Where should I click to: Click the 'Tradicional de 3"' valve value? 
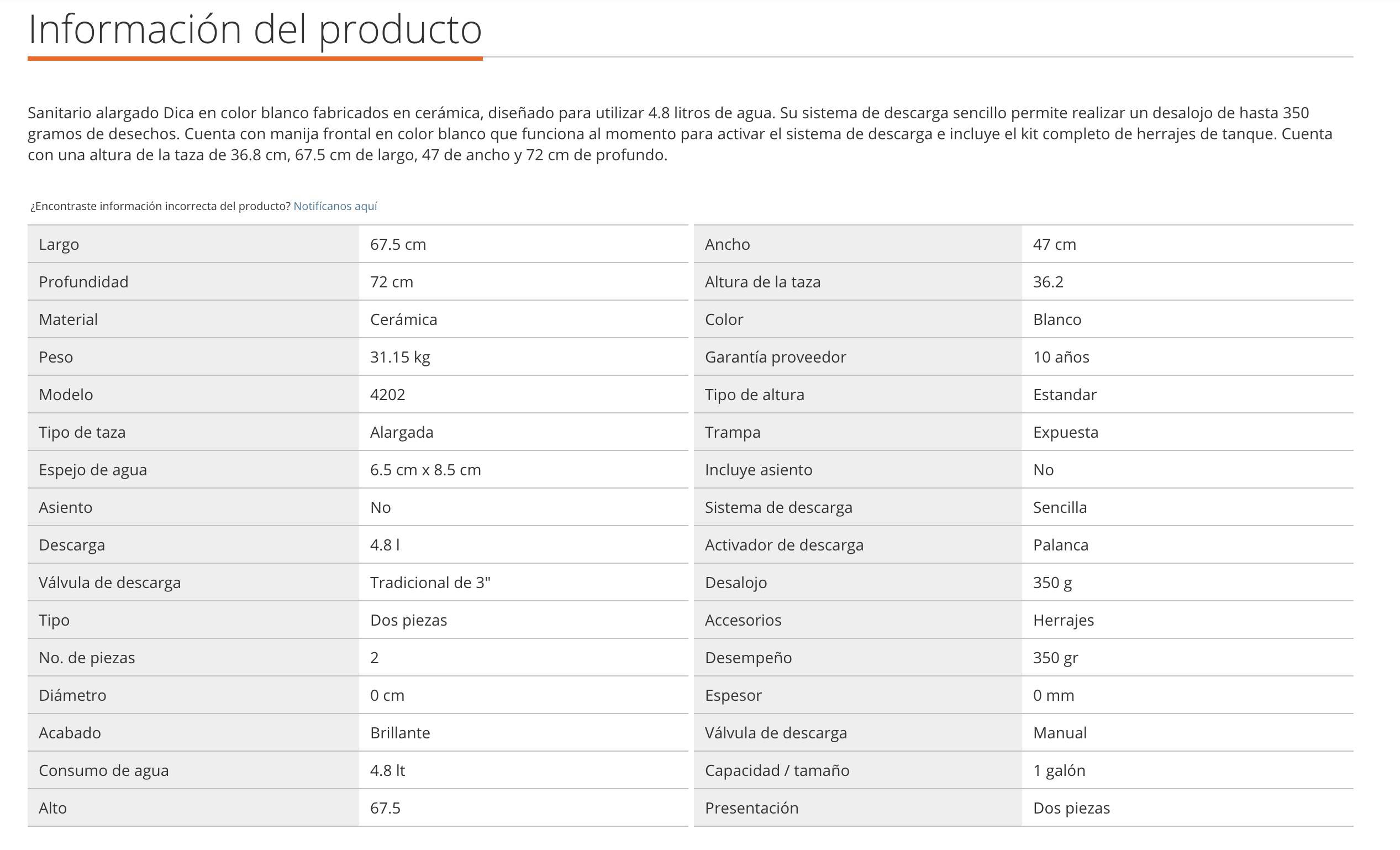click(430, 583)
